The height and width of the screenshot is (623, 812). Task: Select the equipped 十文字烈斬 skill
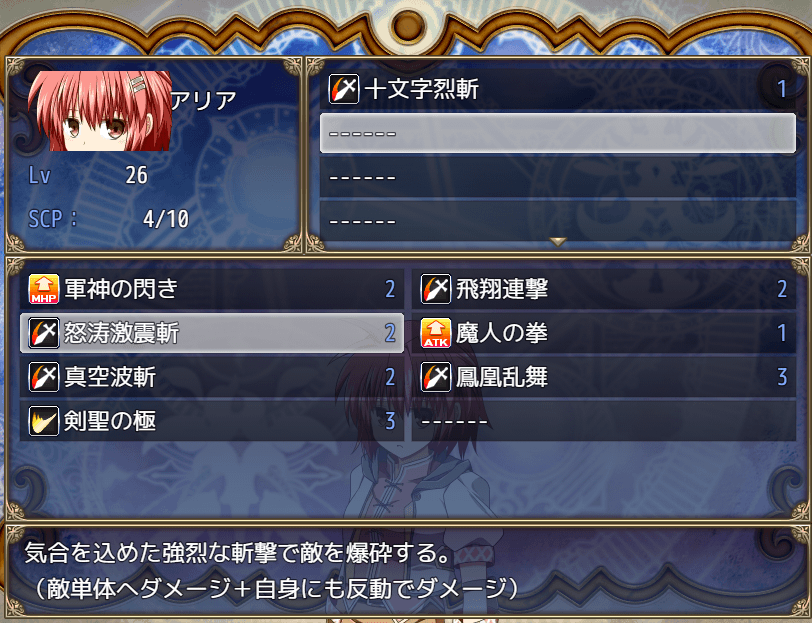point(558,89)
